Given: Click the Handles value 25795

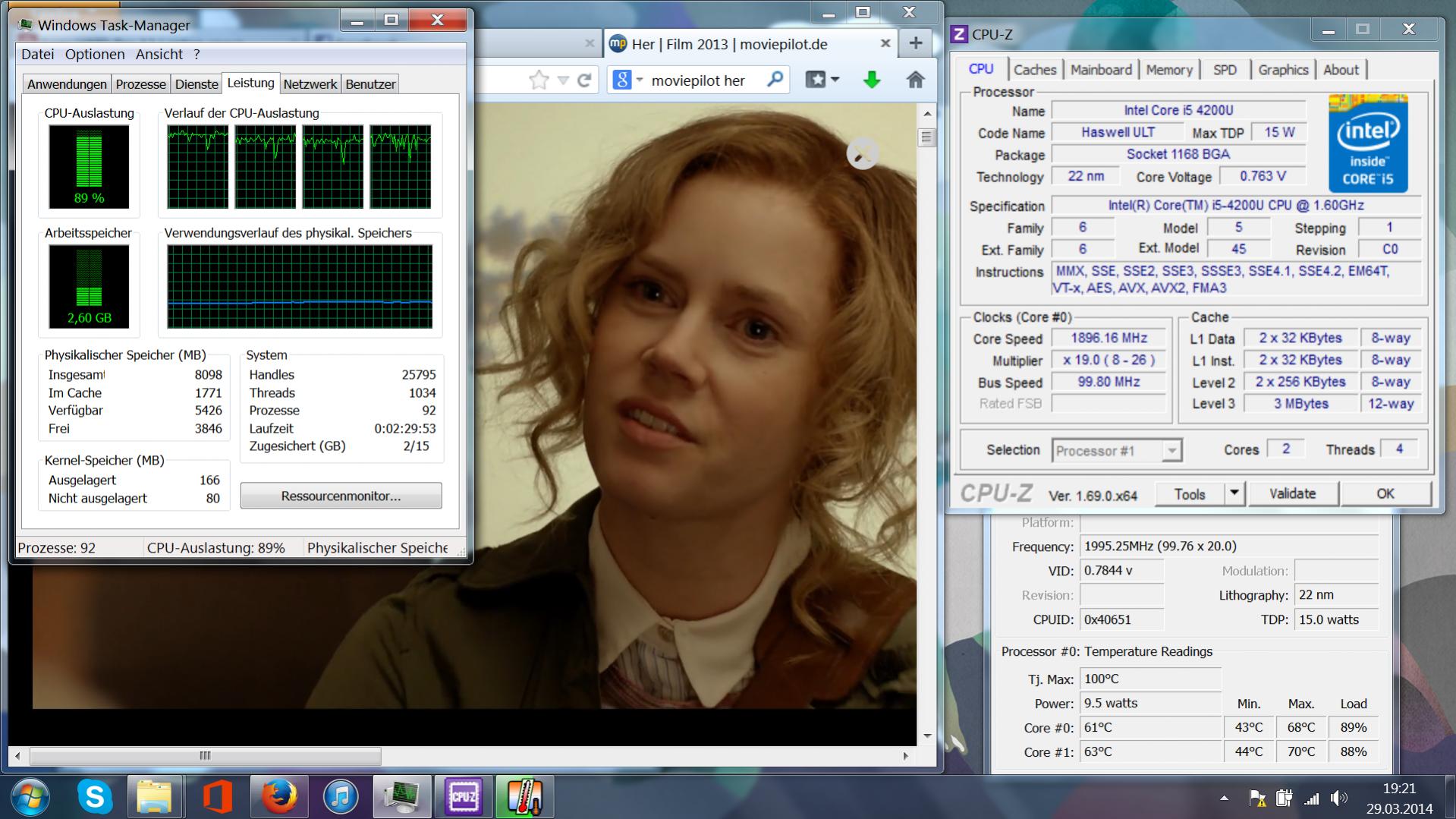Looking at the screenshot, I should (x=418, y=374).
